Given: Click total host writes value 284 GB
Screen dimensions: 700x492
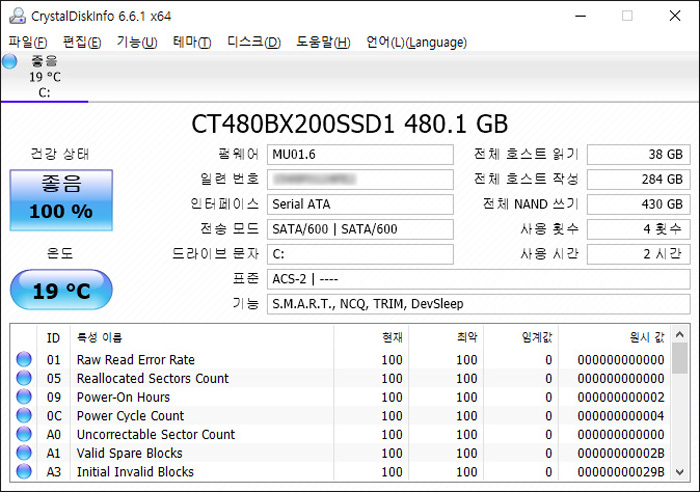Looking at the screenshot, I should (638, 179).
